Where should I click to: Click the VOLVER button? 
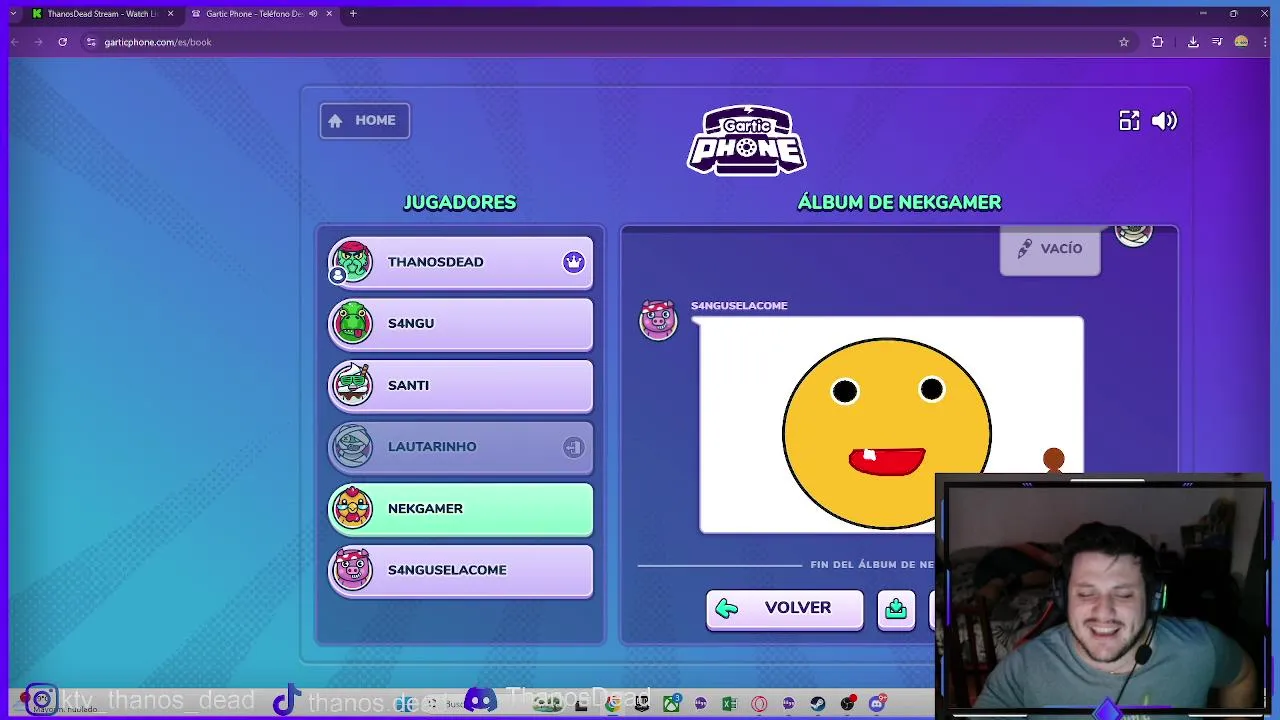784,609
